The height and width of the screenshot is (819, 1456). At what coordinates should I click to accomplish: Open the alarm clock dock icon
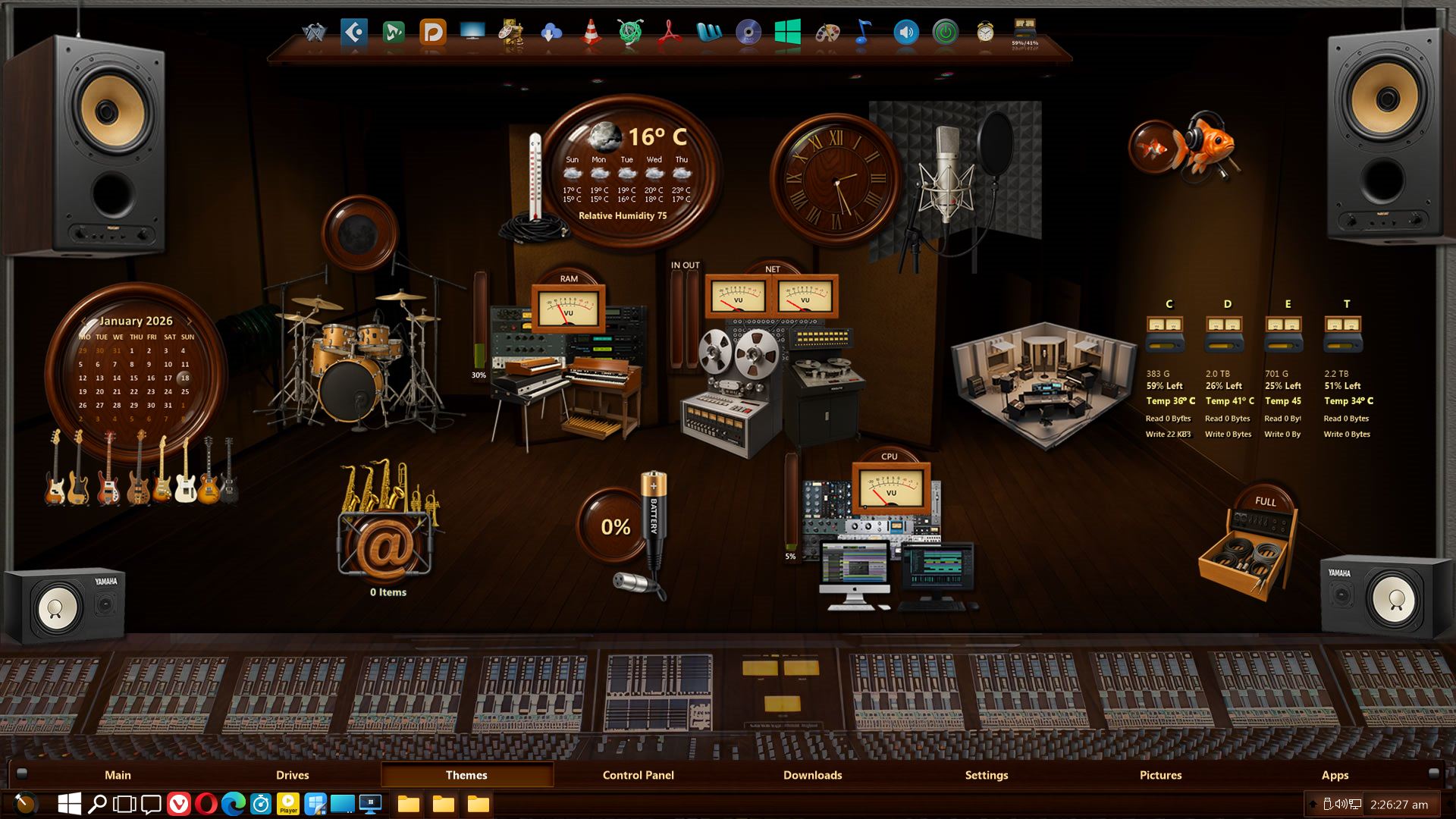(984, 33)
